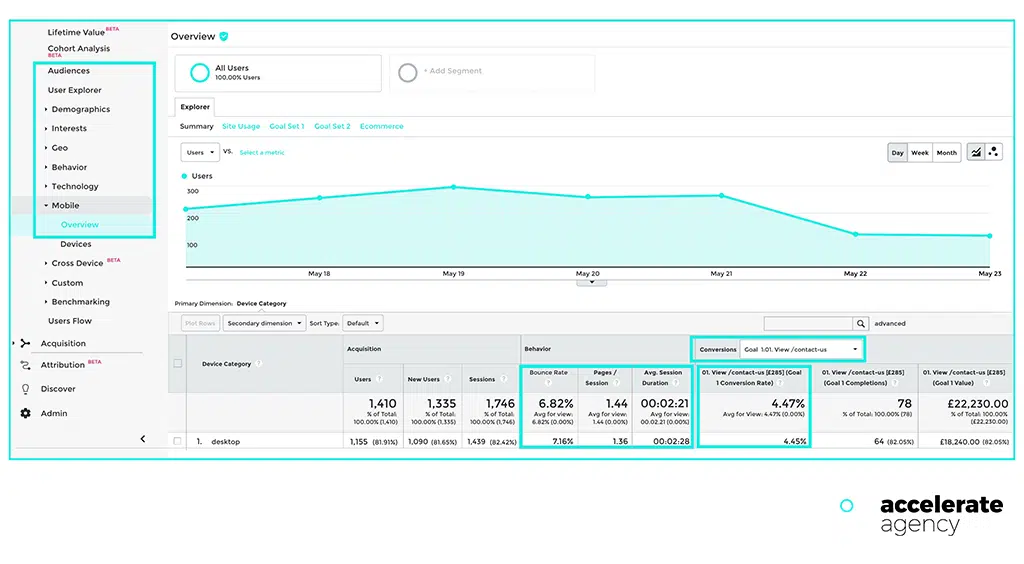The width and height of the screenshot is (1024, 564).
Task: Switch to the Site Usage tab
Action: coord(241,127)
